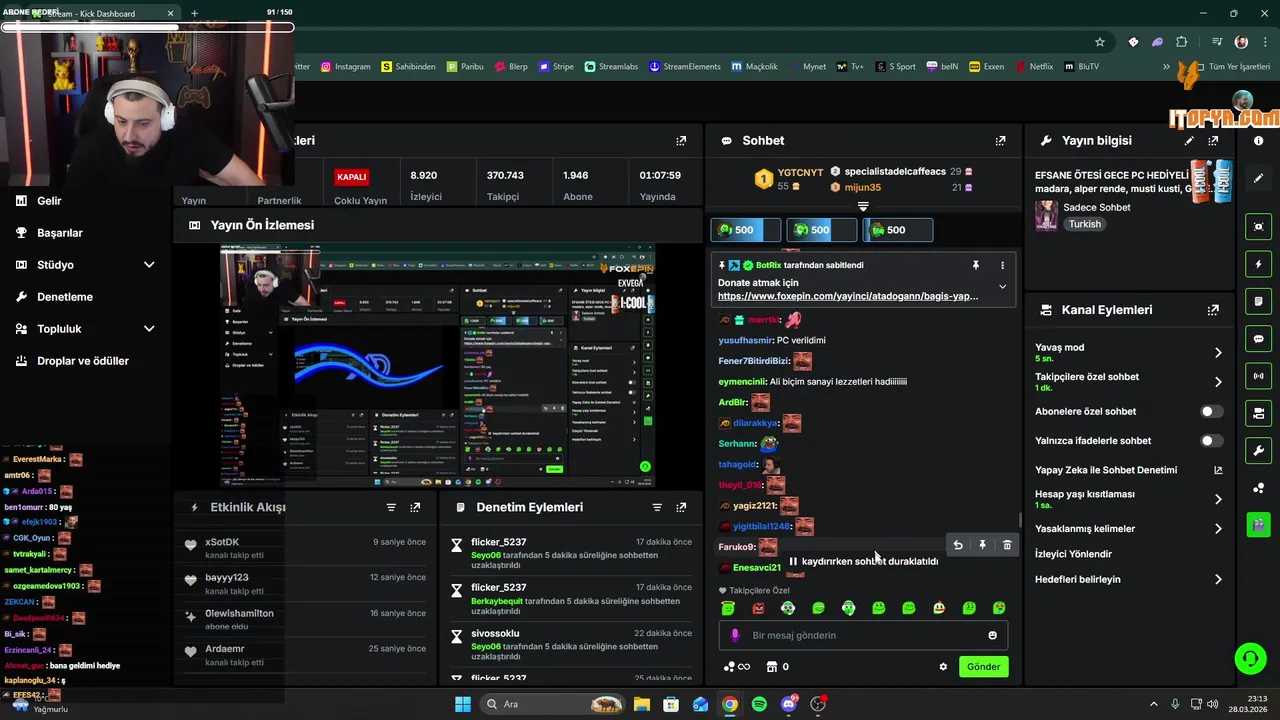The width and height of the screenshot is (1280, 720).
Task: Click the KAPALI multistream badge
Action: point(352,177)
